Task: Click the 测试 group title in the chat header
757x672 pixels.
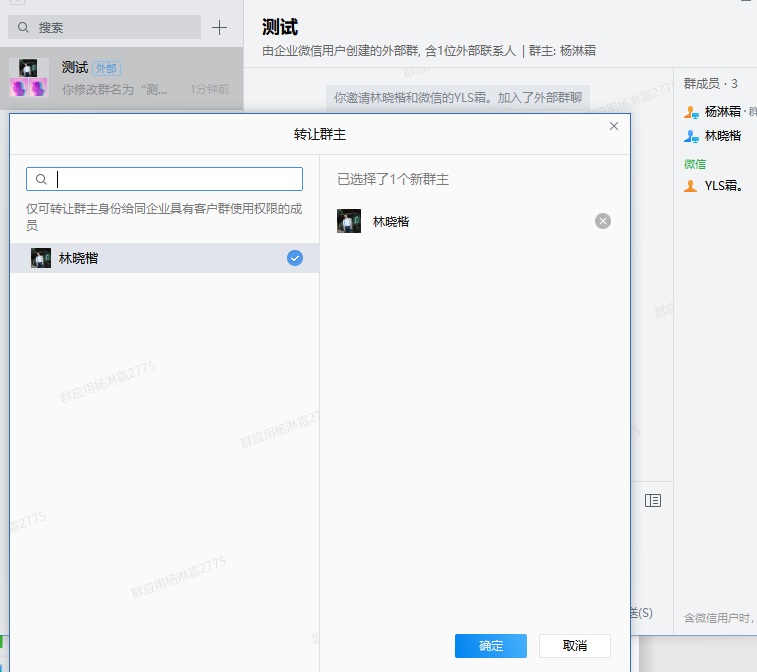Action: click(279, 27)
